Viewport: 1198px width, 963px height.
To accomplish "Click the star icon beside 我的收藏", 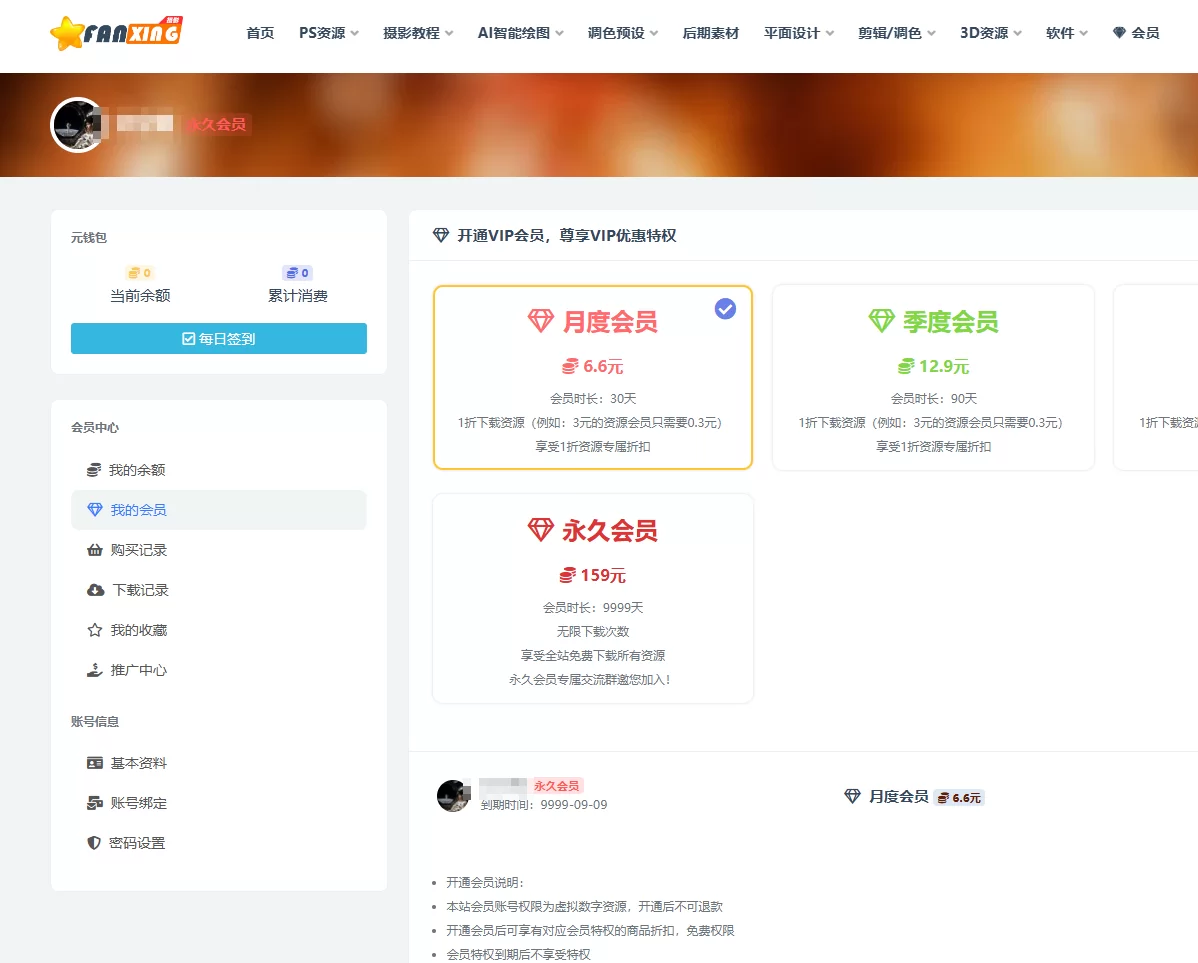I will click(x=95, y=631).
